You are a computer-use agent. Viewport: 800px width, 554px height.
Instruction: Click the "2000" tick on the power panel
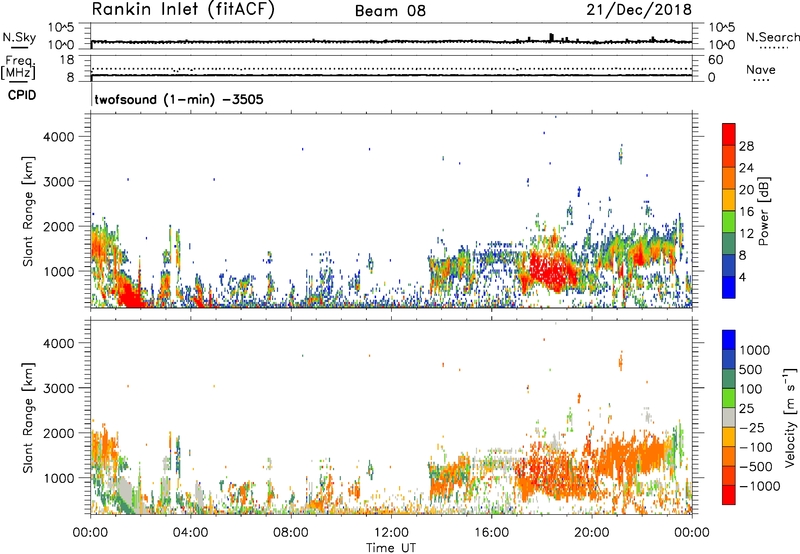pos(59,226)
